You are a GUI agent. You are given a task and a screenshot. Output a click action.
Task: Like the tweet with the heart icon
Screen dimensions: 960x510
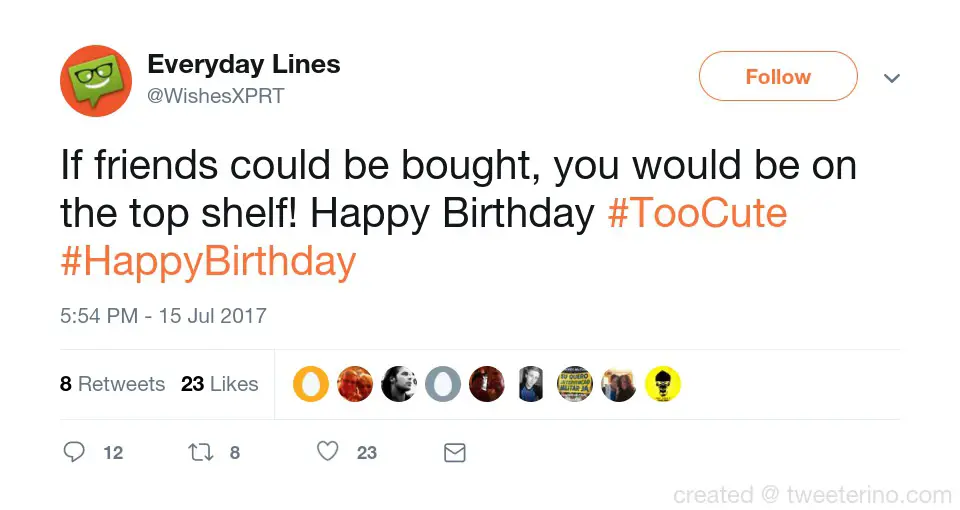pyautogui.click(x=328, y=453)
